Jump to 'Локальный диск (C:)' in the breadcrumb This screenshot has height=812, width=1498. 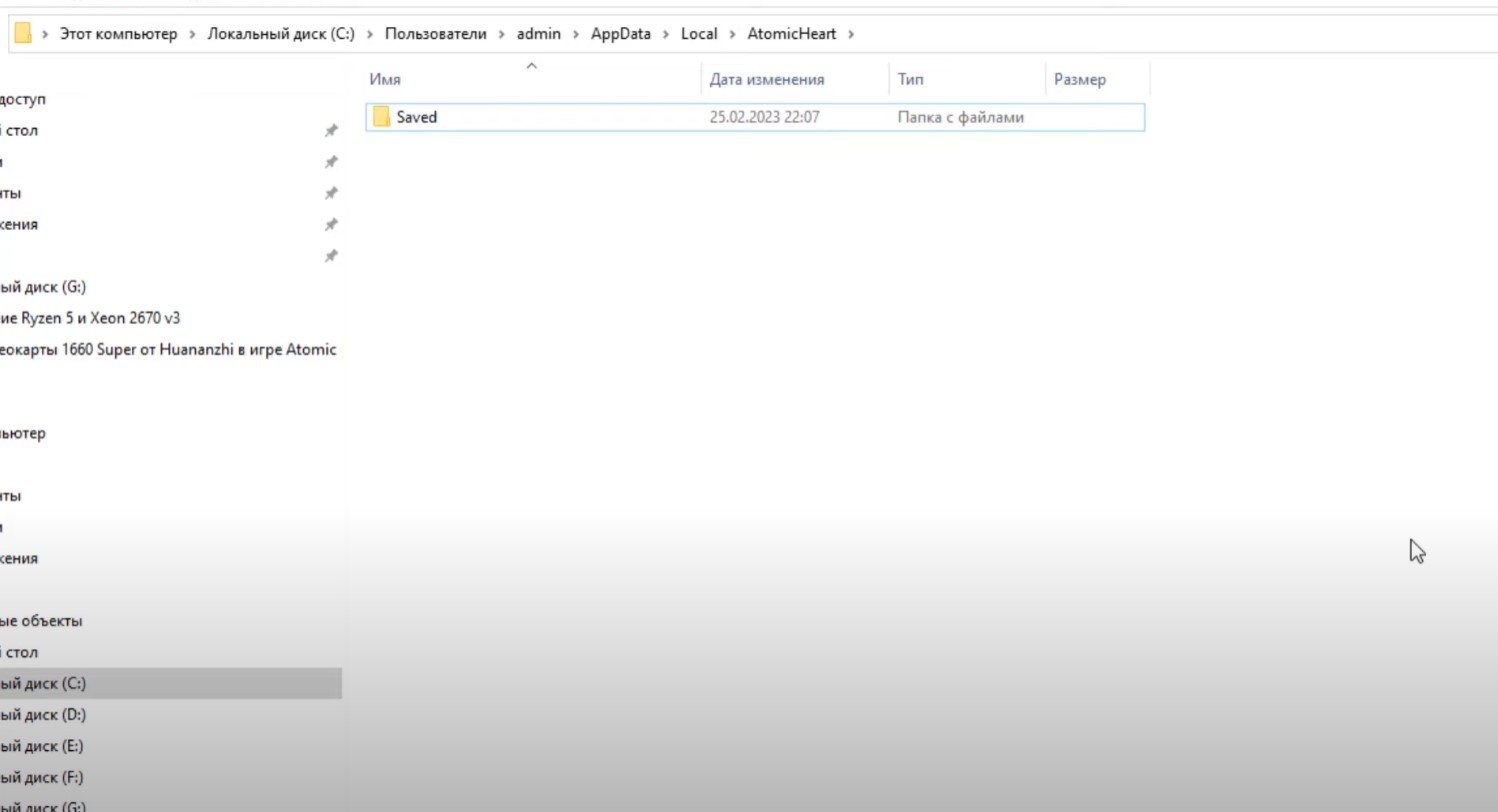click(x=281, y=34)
